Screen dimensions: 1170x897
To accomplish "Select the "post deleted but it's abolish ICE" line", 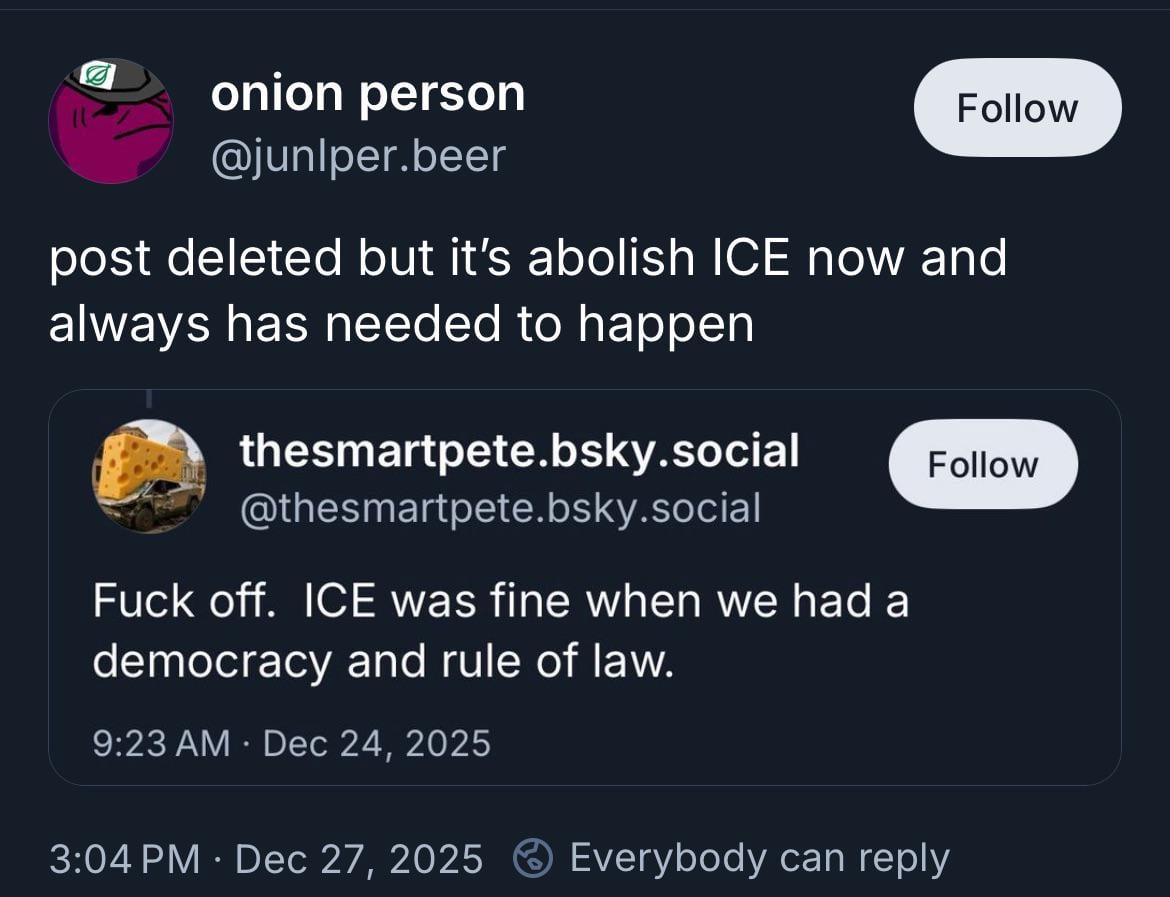I will [527, 258].
